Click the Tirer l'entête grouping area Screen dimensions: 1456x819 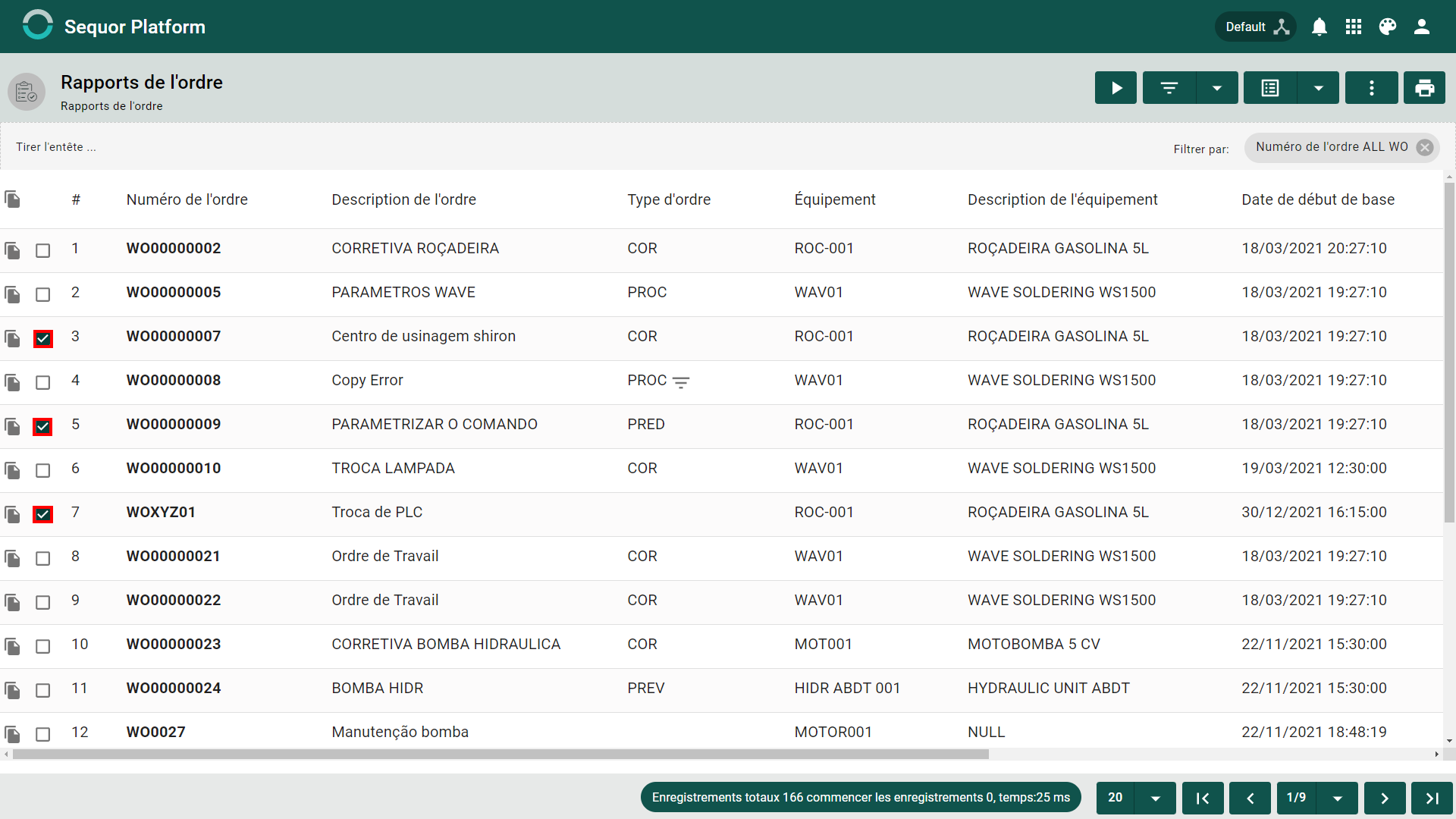[x=56, y=147]
